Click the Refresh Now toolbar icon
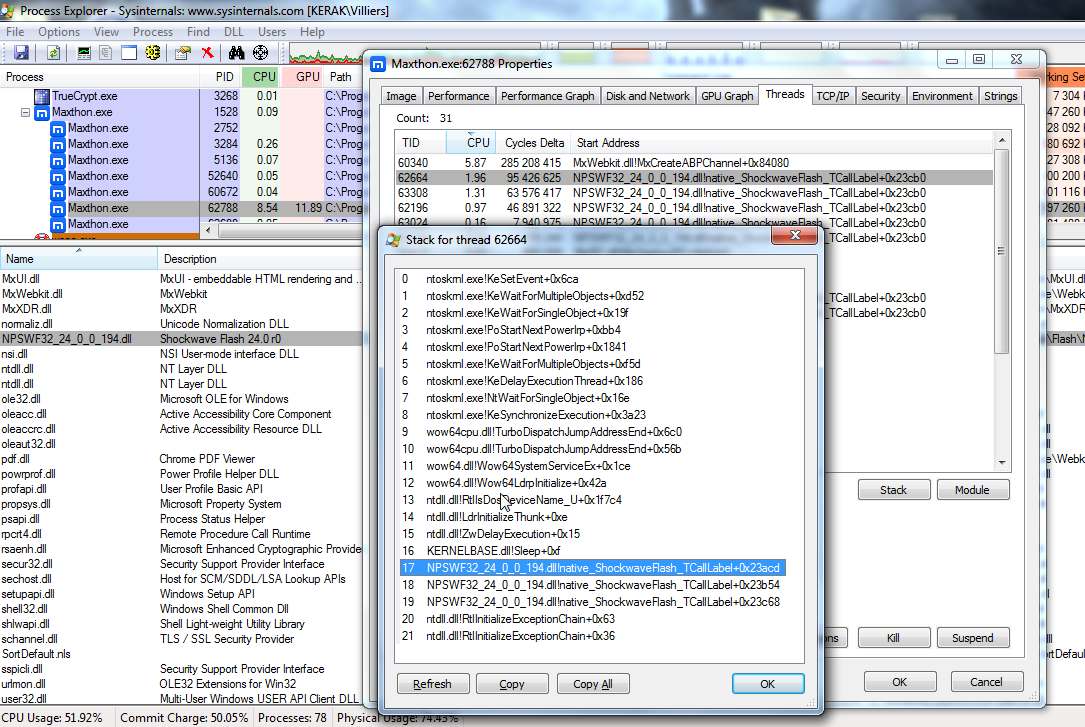The image size is (1085, 727). (54, 53)
